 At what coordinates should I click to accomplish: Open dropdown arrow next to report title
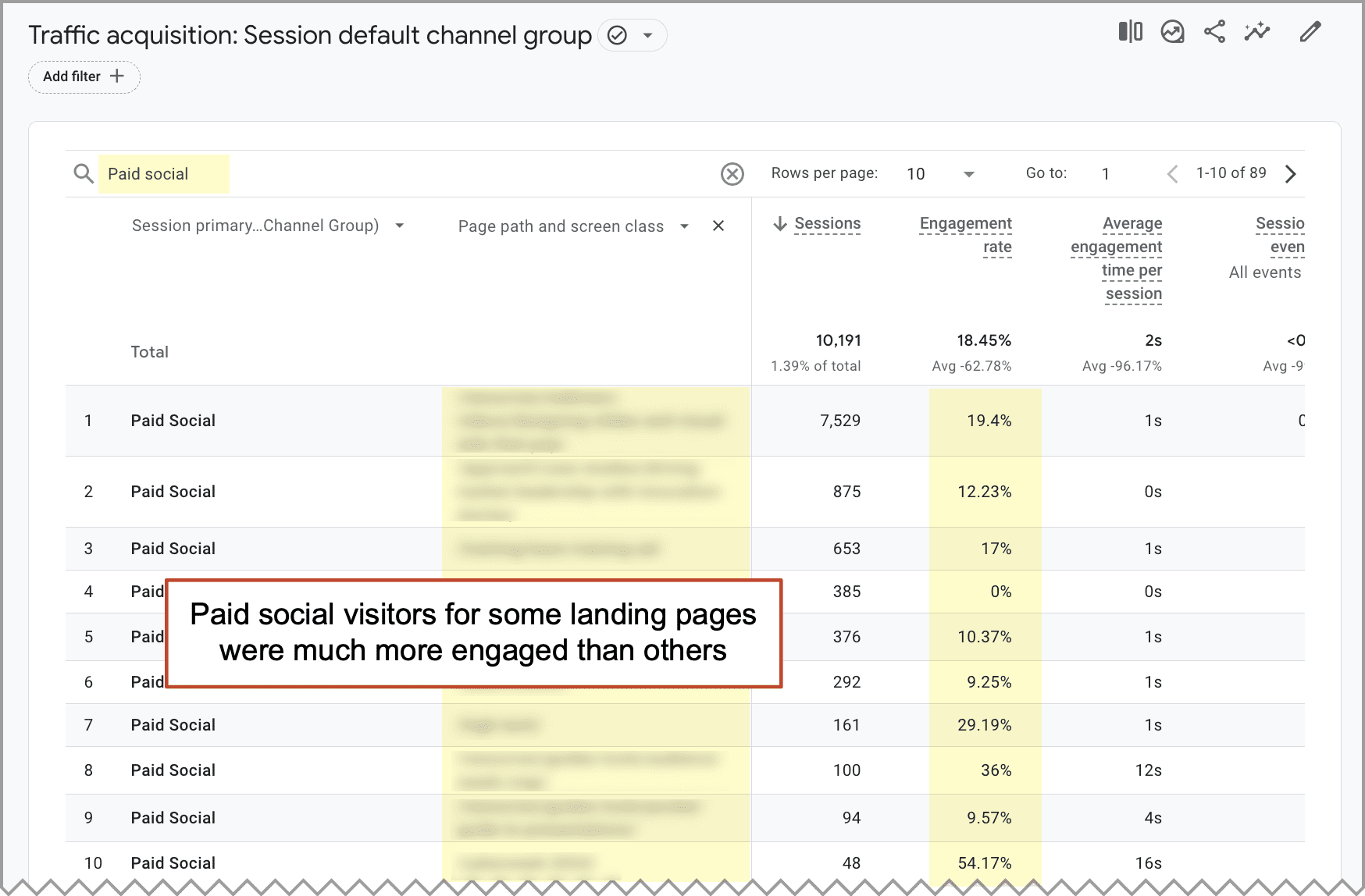coord(647,36)
